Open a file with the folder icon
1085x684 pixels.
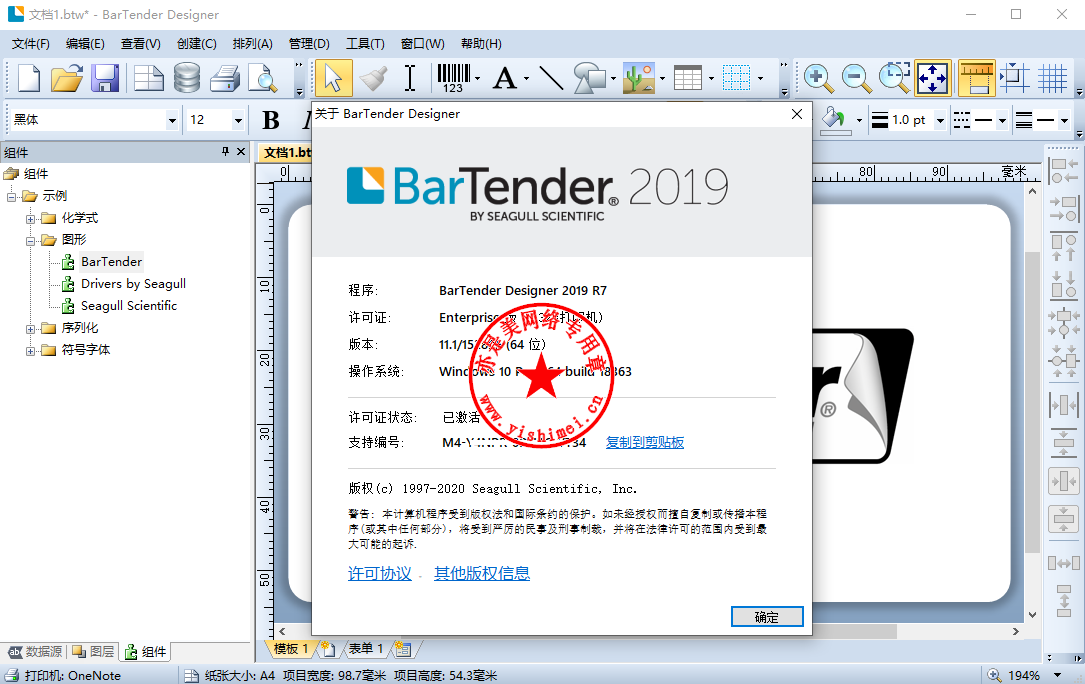click(x=66, y=78)
